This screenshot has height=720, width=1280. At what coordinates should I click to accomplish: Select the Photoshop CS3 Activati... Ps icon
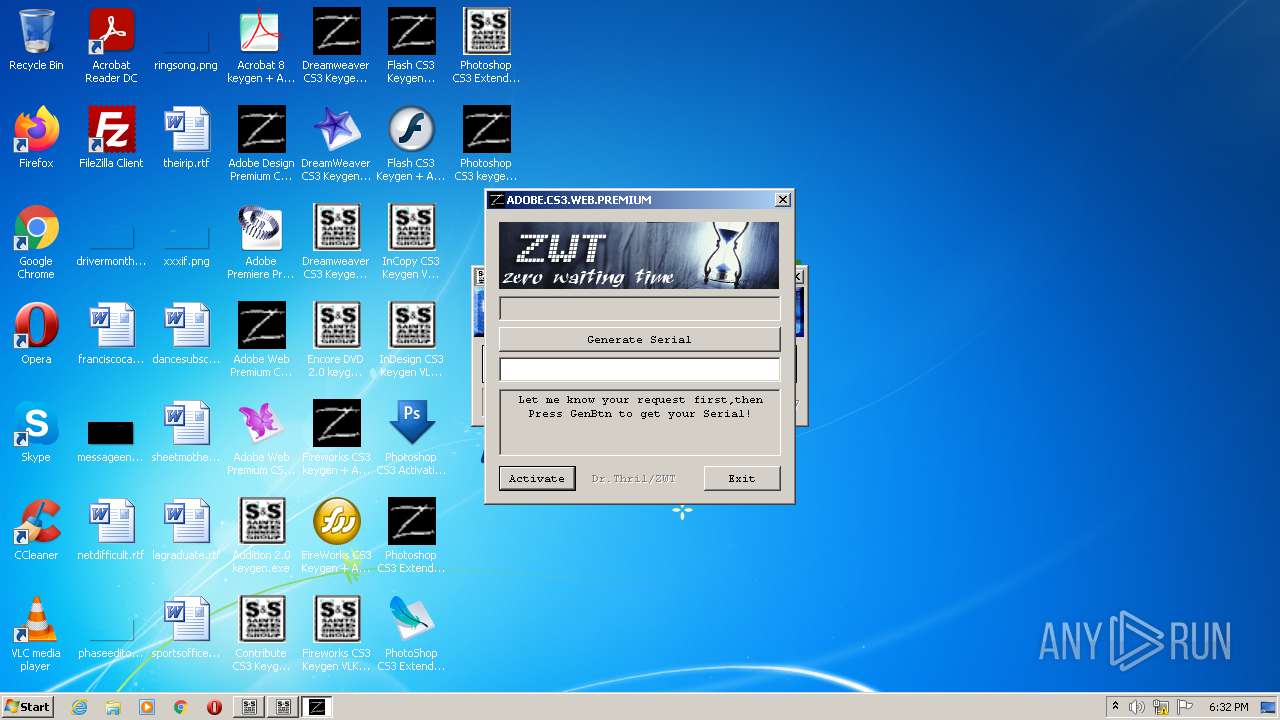(411, 438)
